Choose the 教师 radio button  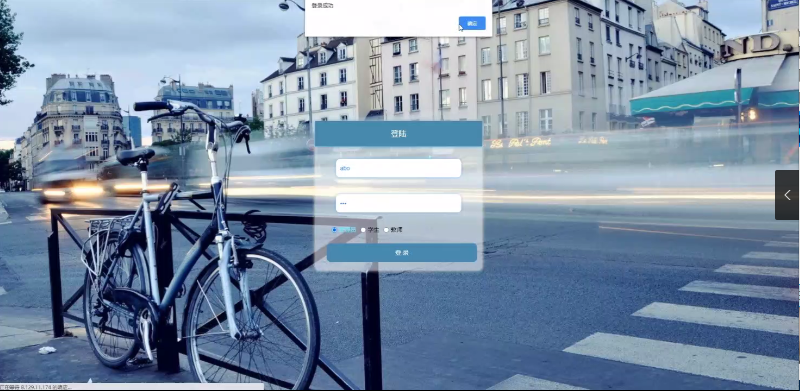(x=386, y=230)
